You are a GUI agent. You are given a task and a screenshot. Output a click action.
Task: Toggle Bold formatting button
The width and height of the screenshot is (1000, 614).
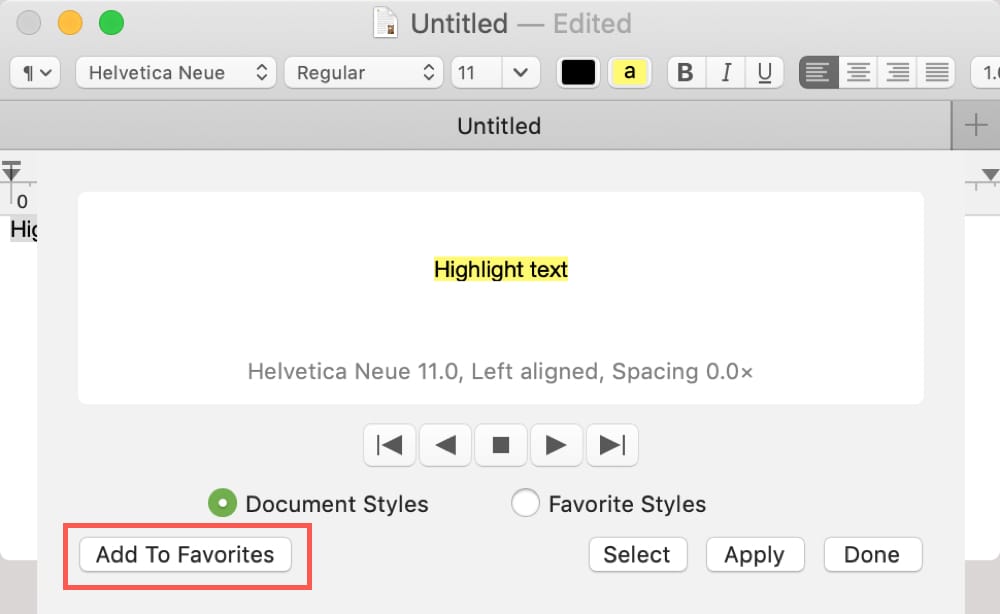(686, 73)
